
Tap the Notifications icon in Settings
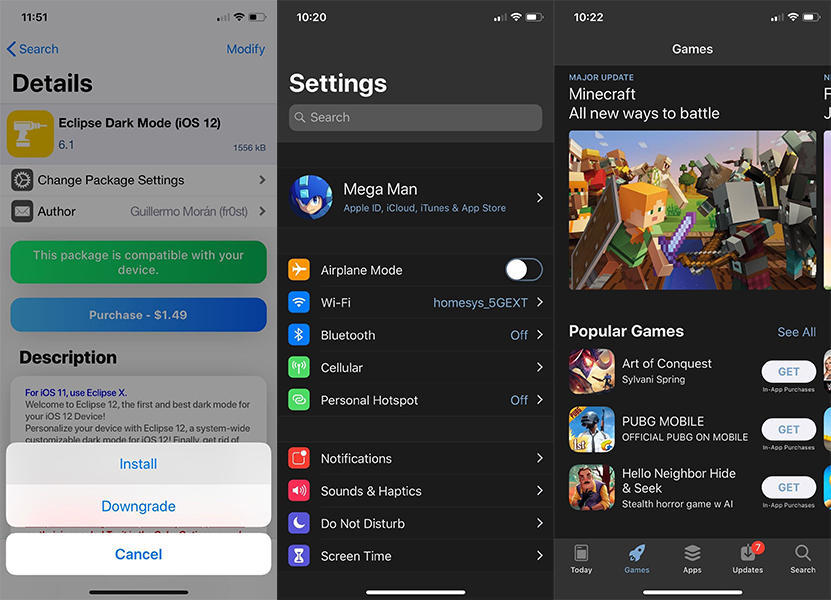pyautogui.click(x=299, y=458)
